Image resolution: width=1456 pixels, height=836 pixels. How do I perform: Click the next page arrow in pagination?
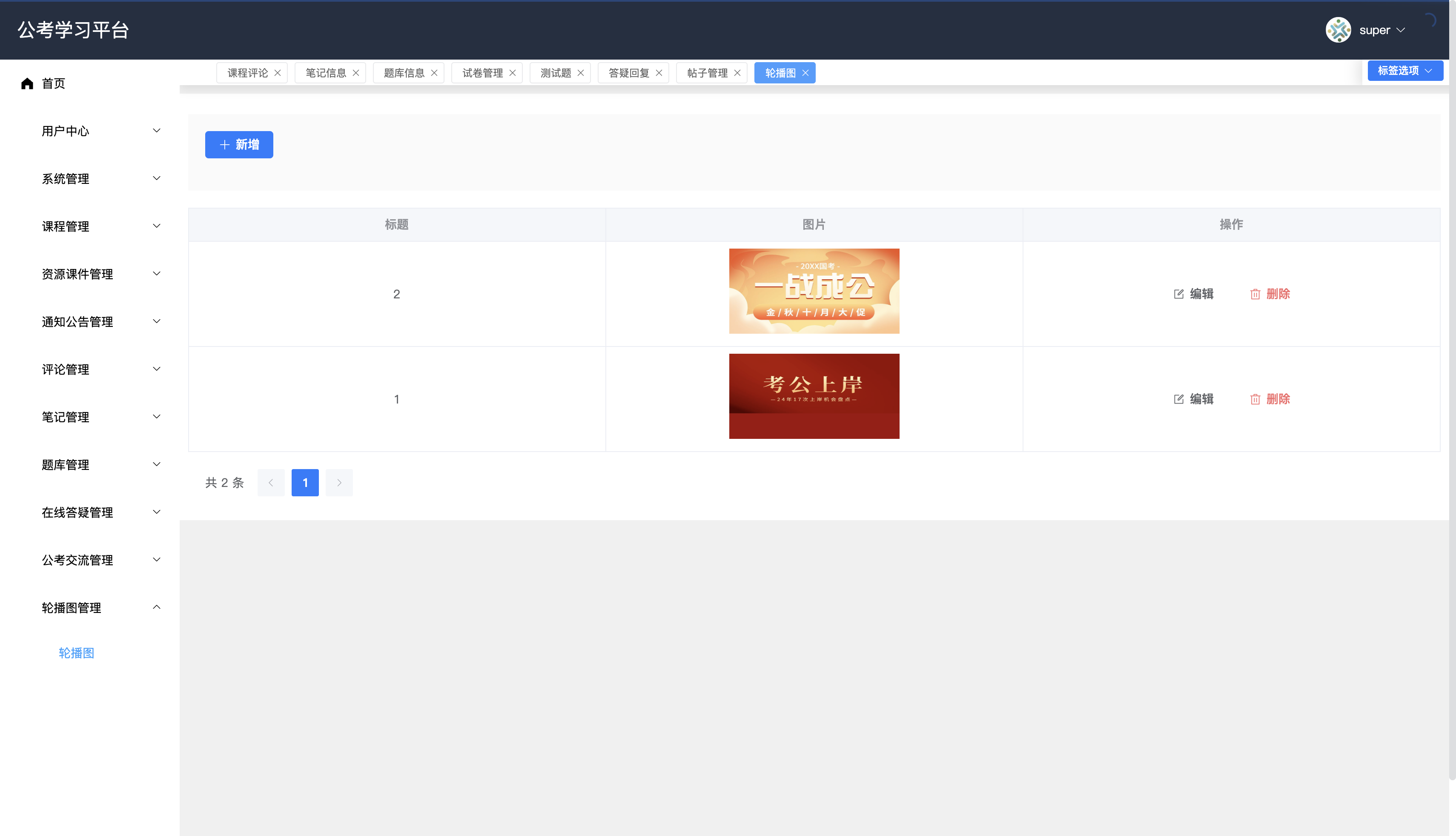[339, 483]
